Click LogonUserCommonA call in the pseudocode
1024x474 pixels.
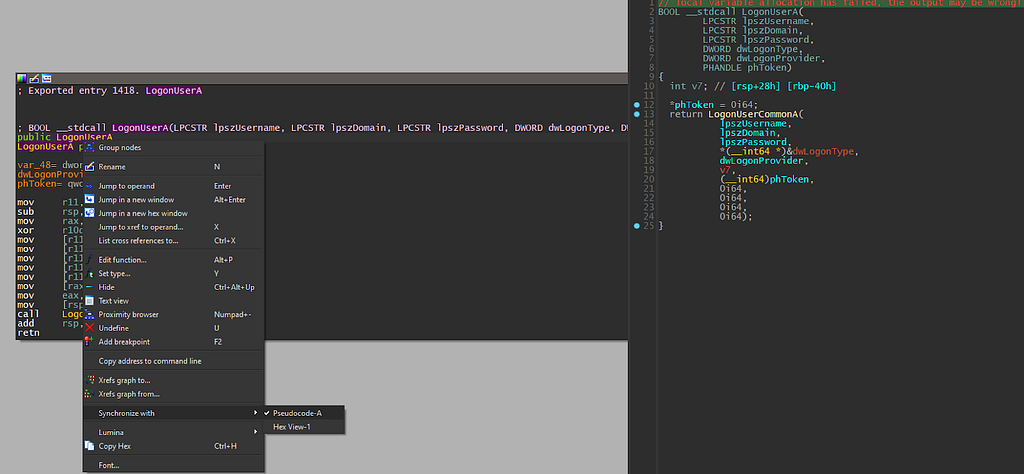754,114
